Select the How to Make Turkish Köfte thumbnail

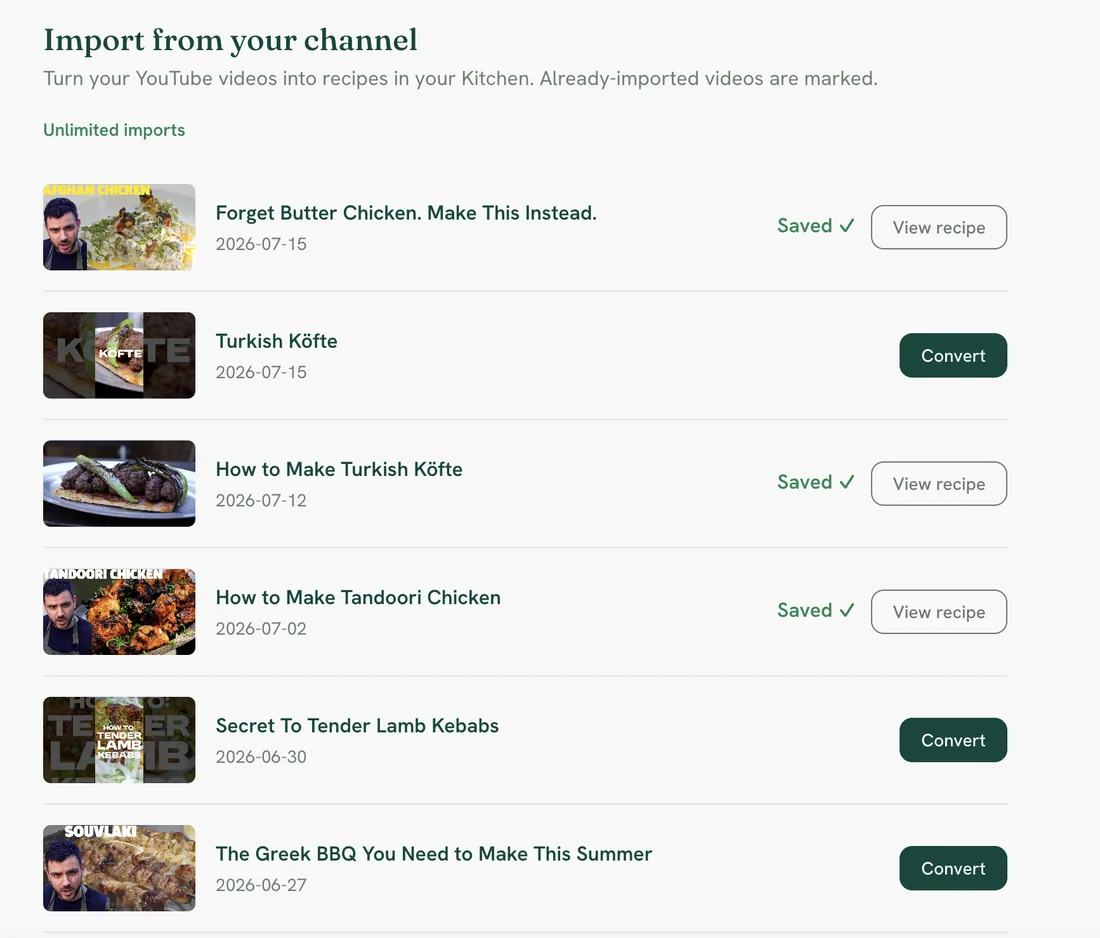point(119,483)
